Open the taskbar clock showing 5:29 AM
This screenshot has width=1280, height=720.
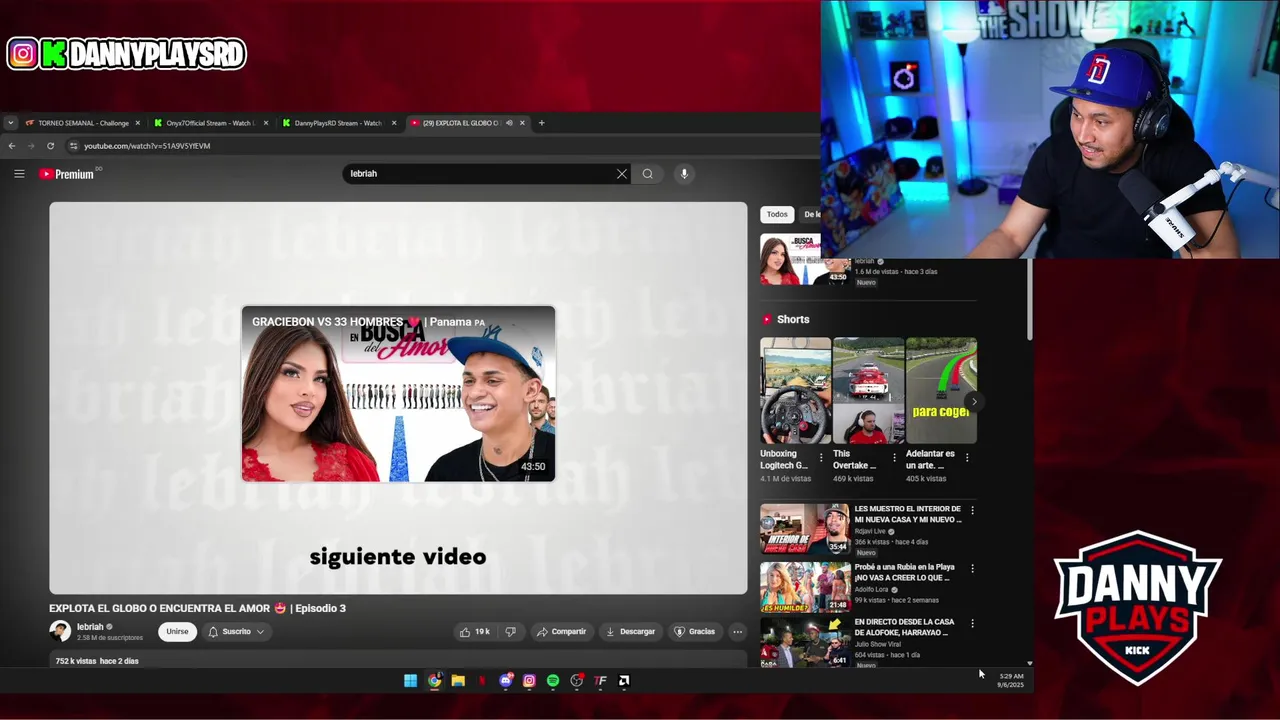tap(1010, 681)
